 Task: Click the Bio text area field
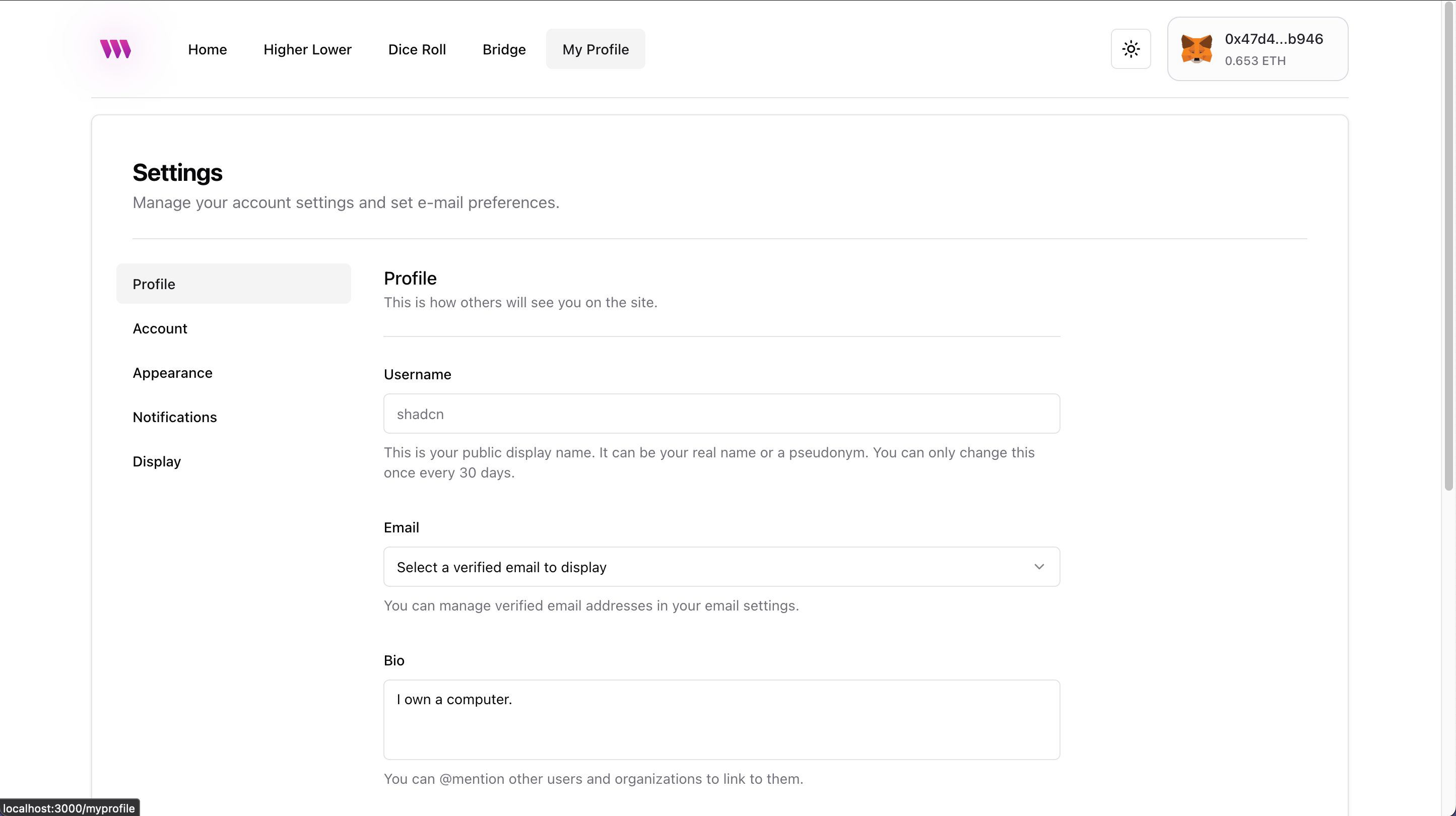722,719
